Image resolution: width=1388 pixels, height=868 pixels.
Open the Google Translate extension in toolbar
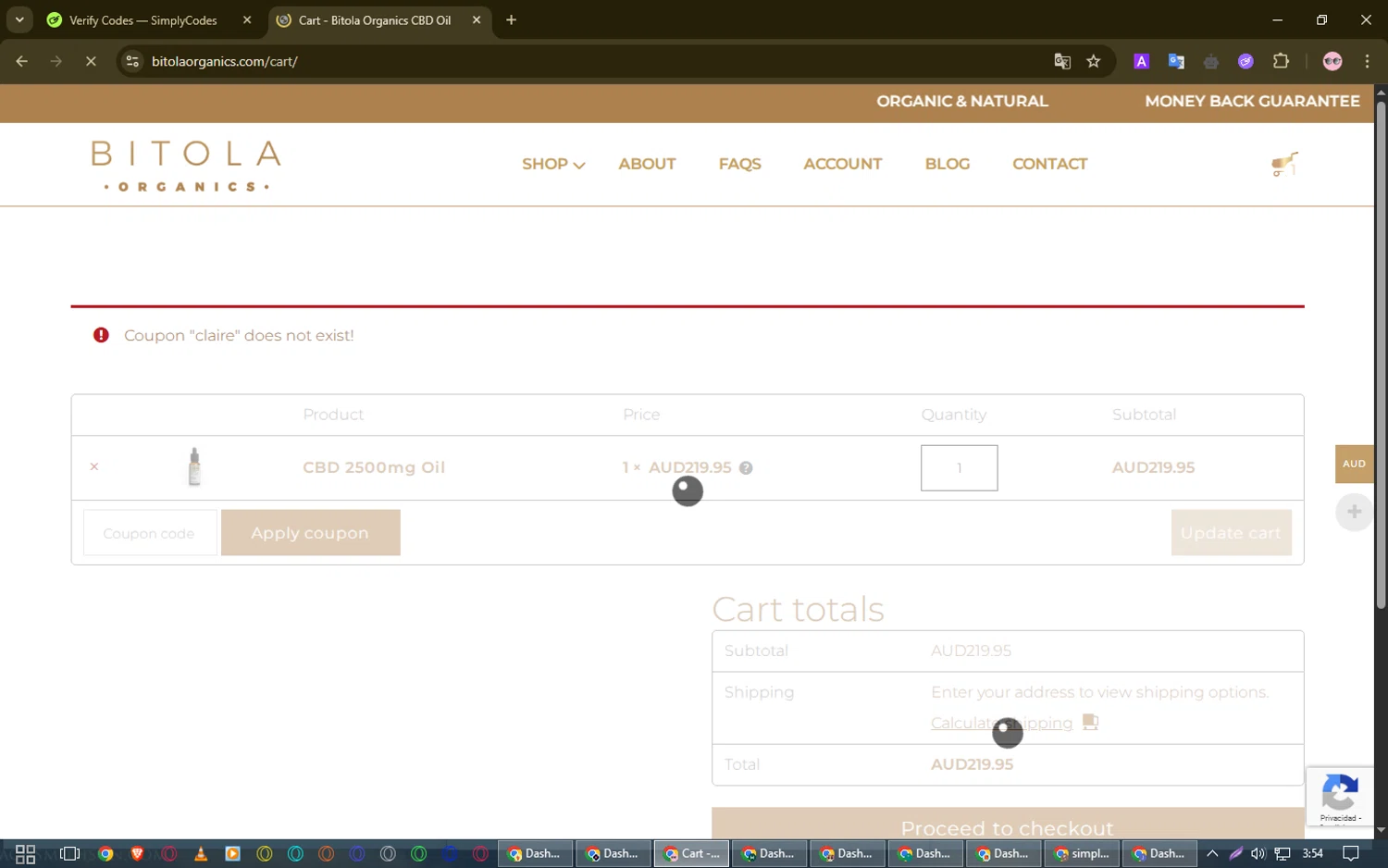(1176, 61)
